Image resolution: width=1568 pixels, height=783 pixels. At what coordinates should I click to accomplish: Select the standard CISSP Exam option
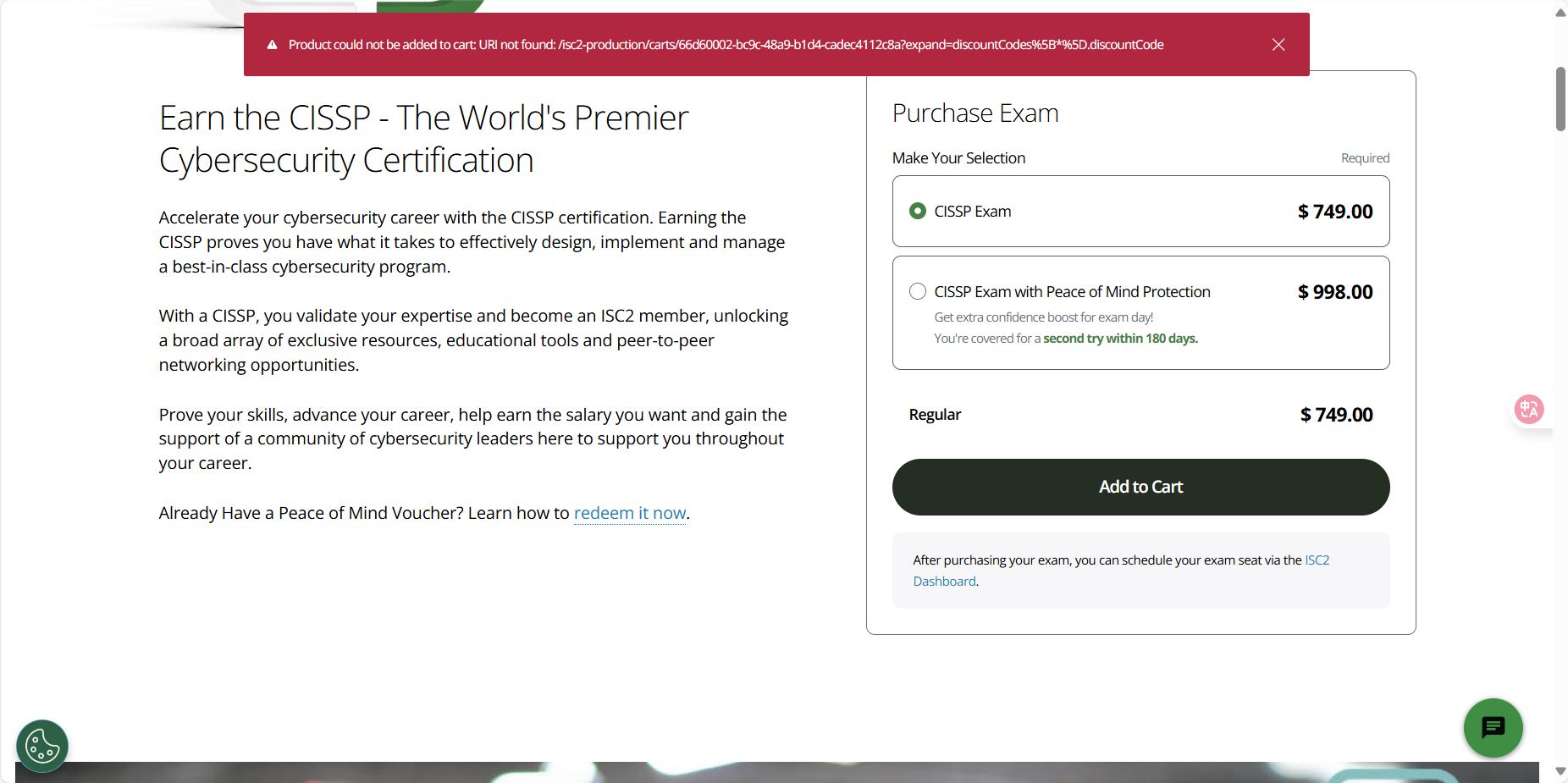click(917, 212)
